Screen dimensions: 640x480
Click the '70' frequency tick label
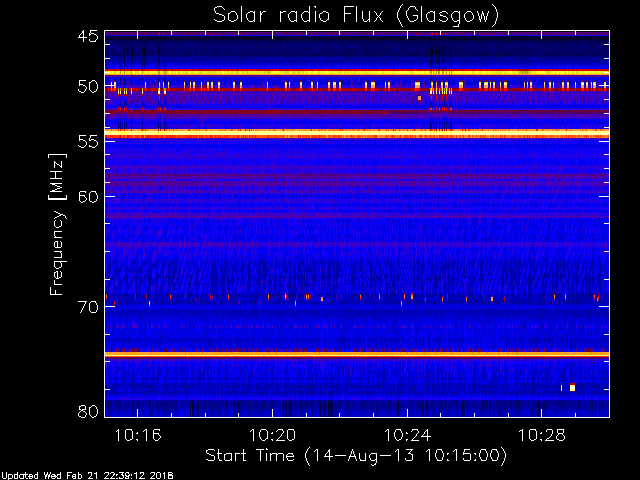pos(88,307)
